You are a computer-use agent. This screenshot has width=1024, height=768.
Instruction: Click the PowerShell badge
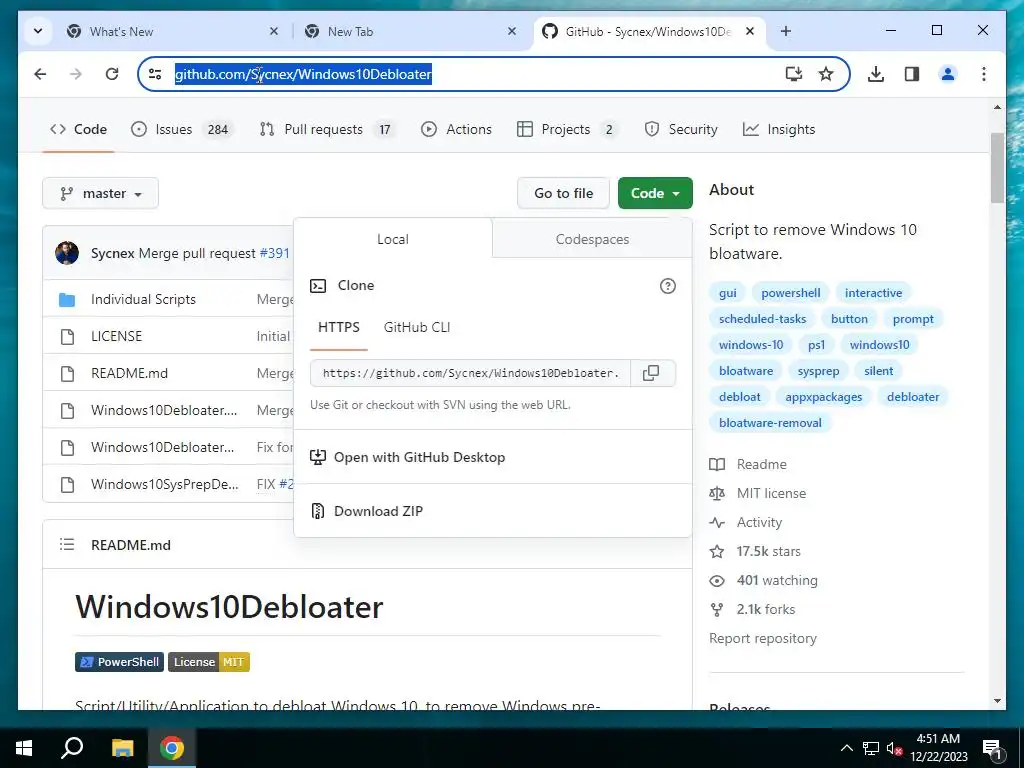tap(118, 662)
